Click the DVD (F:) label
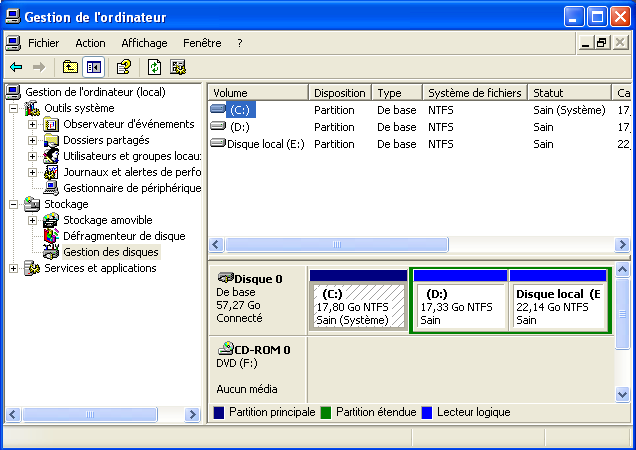 click(237, 363)
